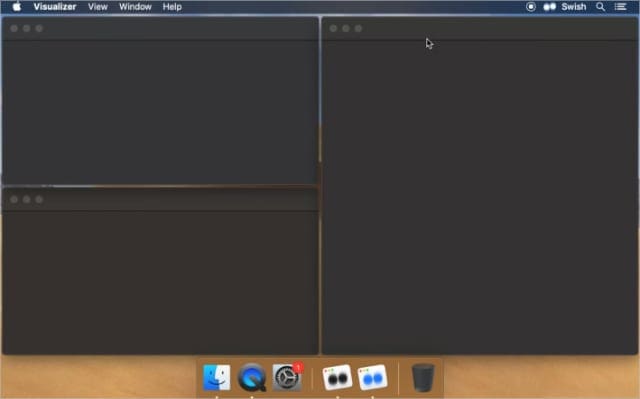Open the Window menu

(135, 7)
